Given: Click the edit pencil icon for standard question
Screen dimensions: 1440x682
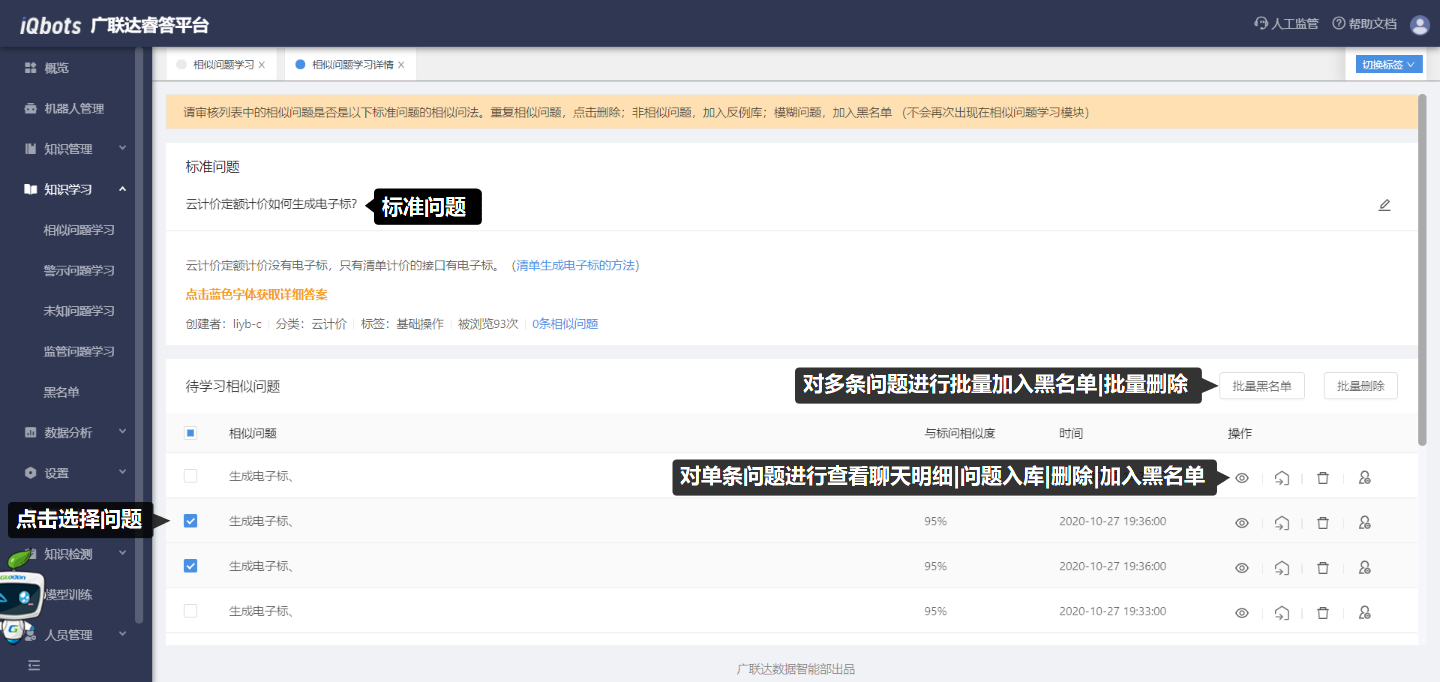Looking at the screenshot, I should pos(1384,206).
